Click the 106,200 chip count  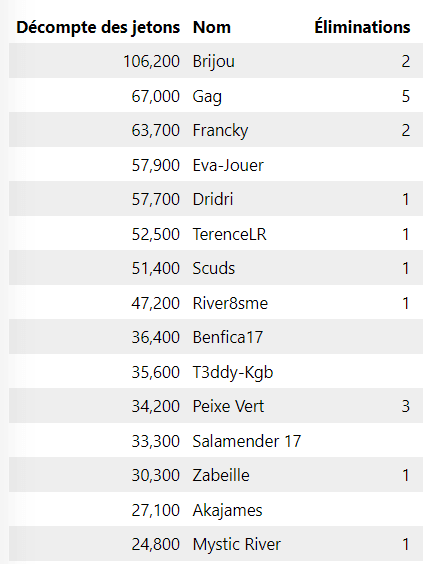pos(151,62)
